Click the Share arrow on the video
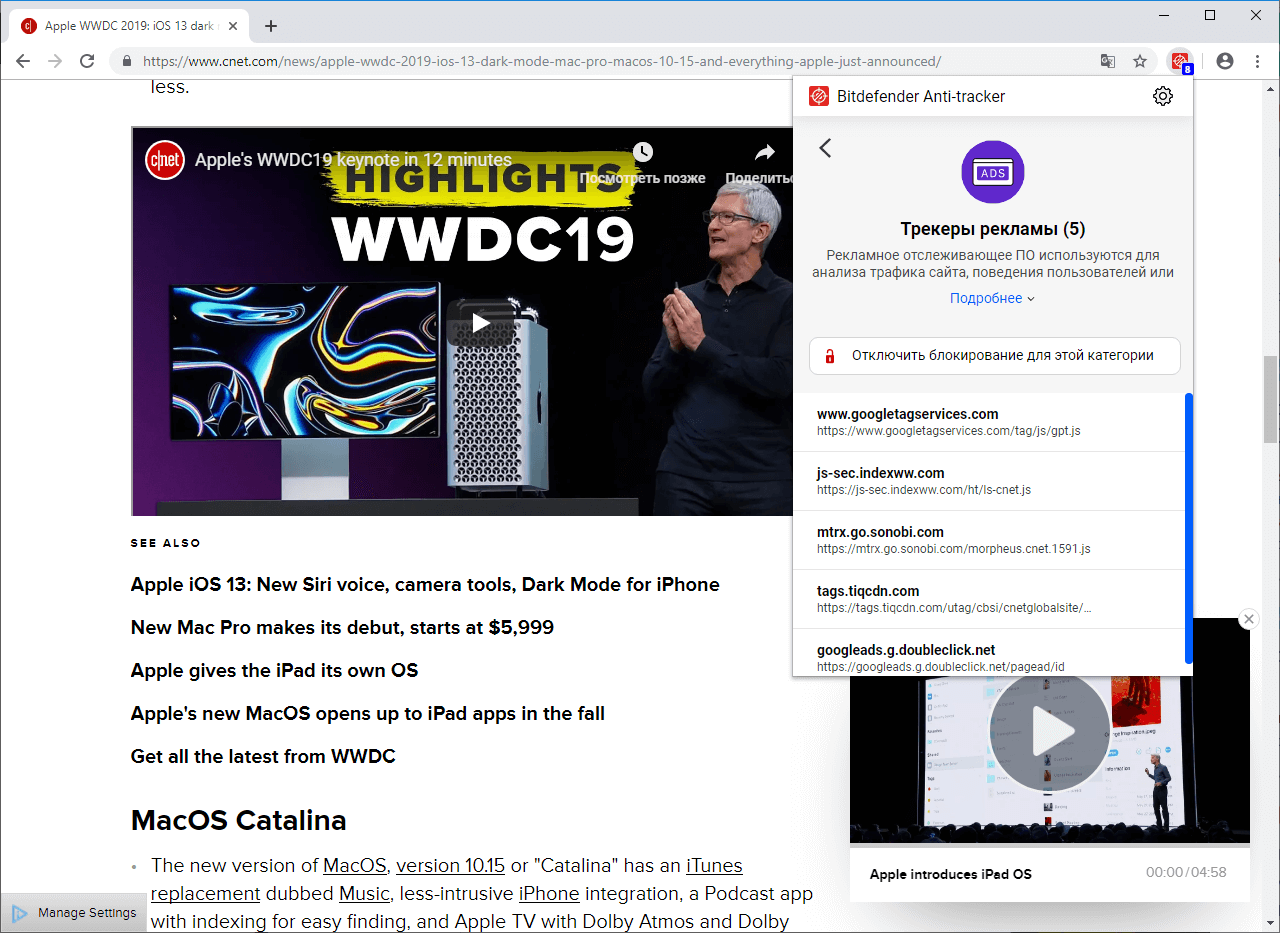1280x933 pixels. [765, 153]
